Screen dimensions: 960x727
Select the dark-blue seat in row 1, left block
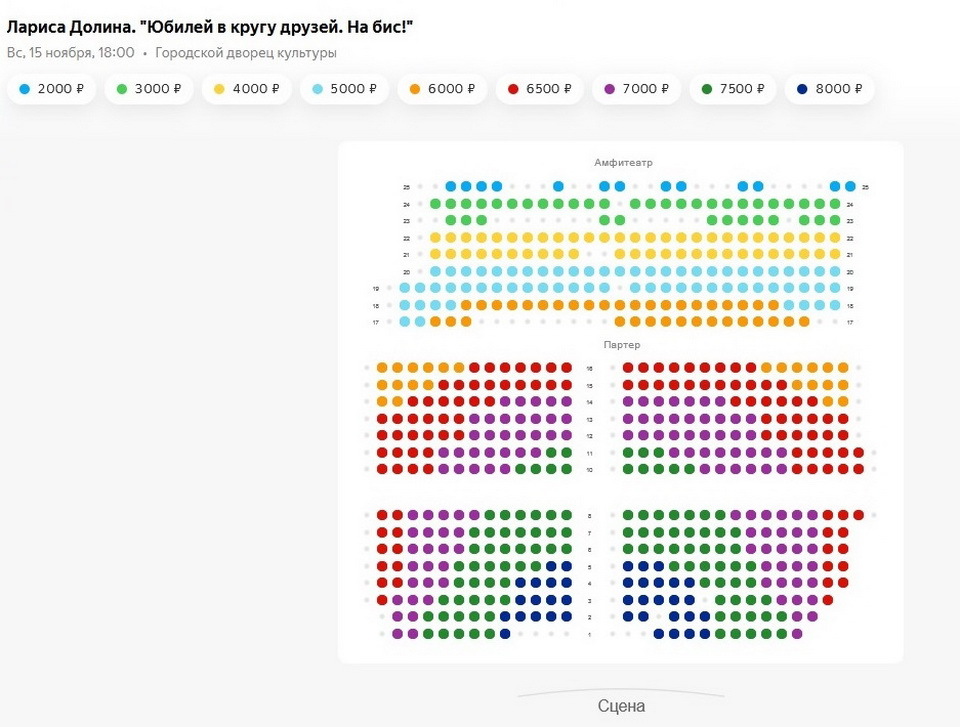pyautogui.click(x=505, y=634)
